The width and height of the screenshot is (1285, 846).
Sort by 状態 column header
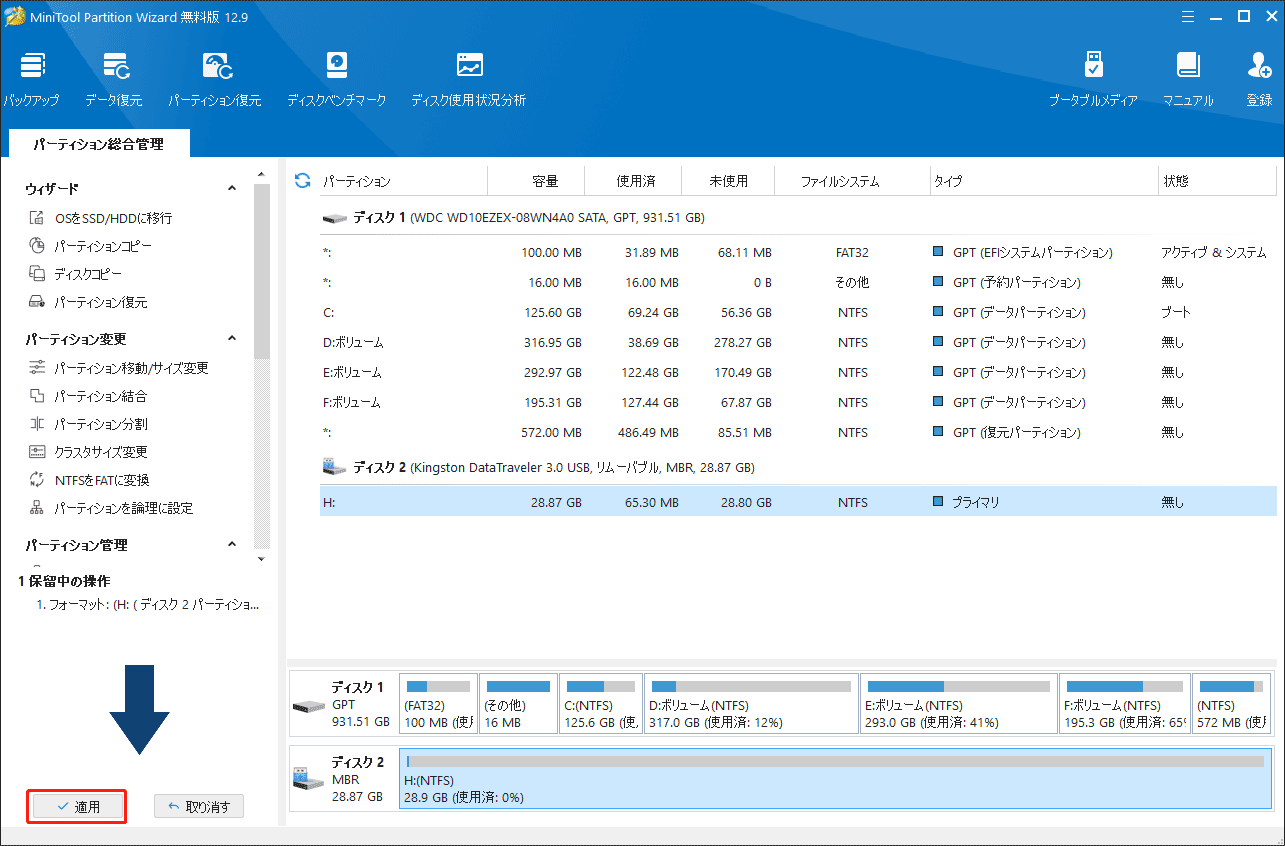click(x=1217, y=181)
